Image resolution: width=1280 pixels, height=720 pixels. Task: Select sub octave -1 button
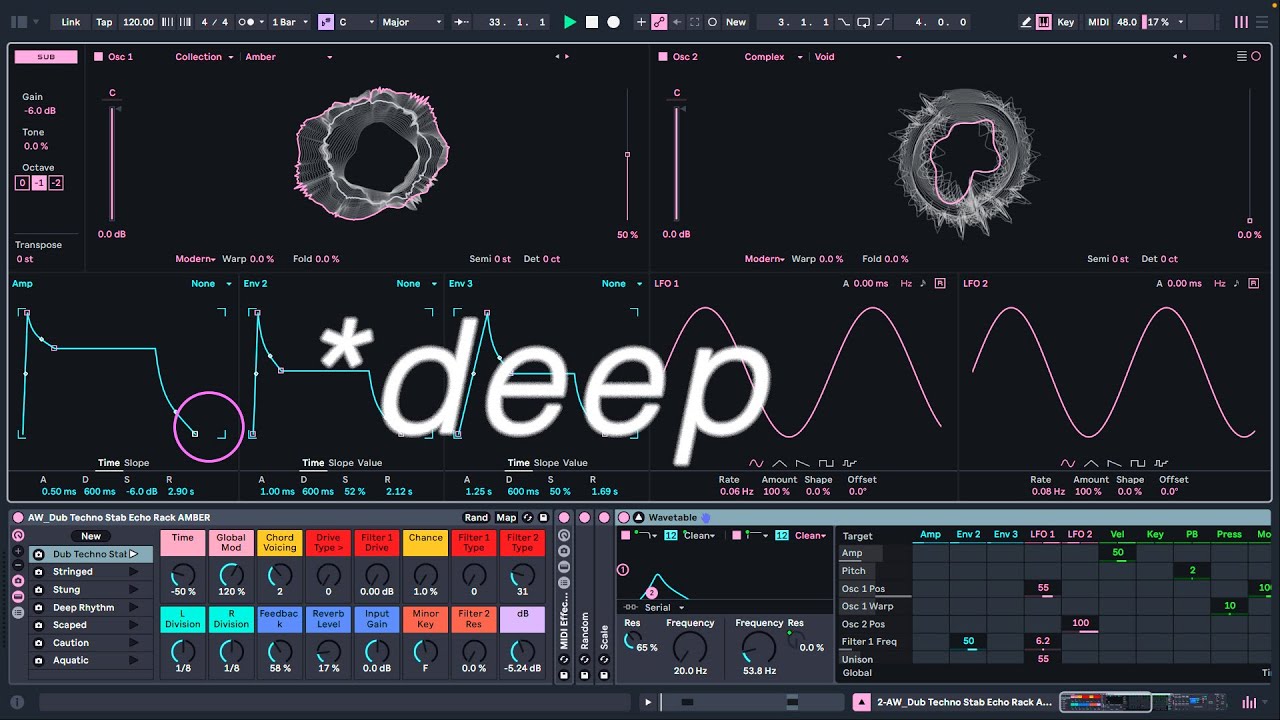[x=39, y=183]
